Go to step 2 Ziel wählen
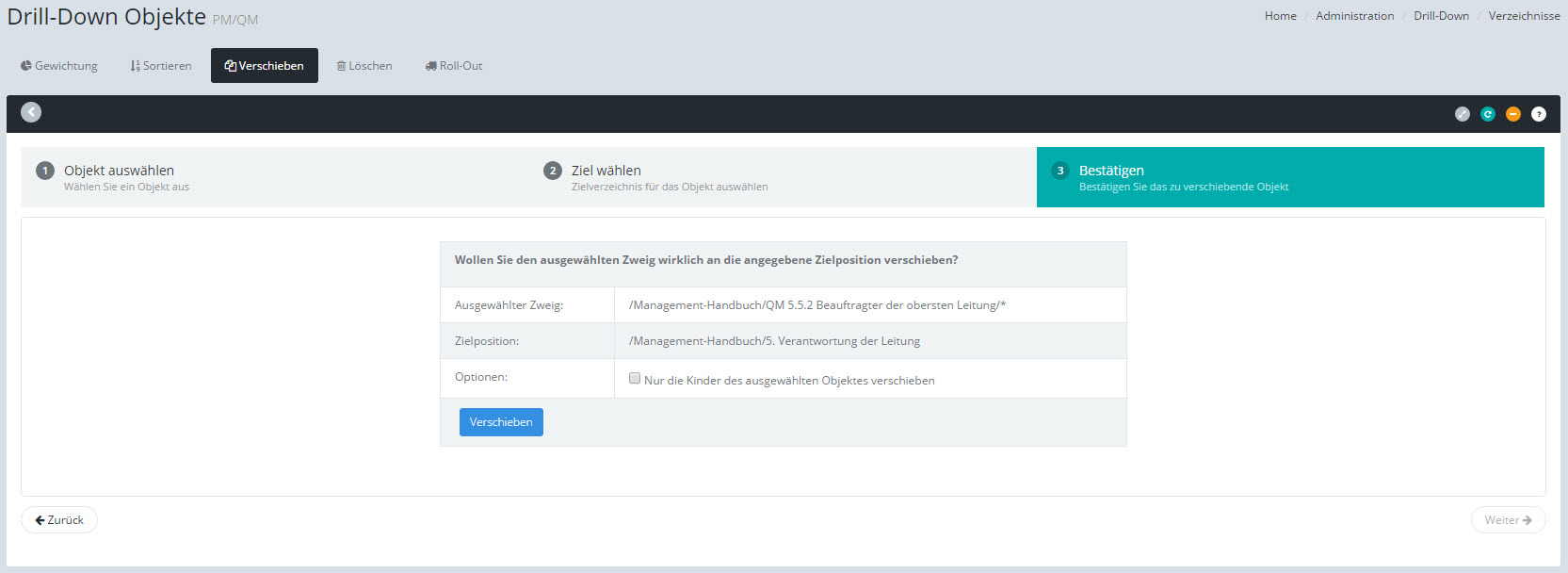Viewport: 1568px width, 573px height. point(606,176)
